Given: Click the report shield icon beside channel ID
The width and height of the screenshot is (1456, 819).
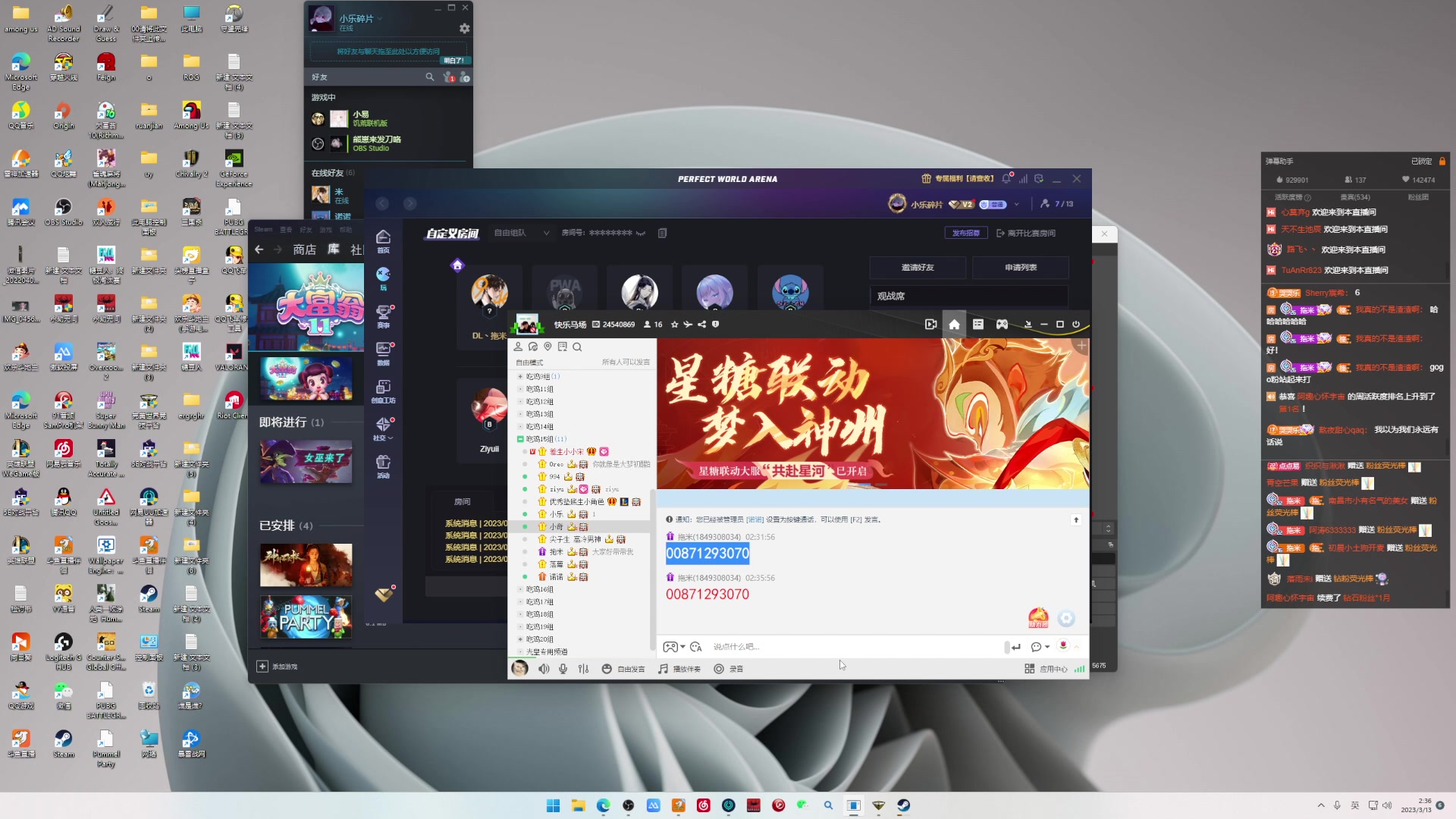Looking at the screenshot, I should [x=715, y=325].
